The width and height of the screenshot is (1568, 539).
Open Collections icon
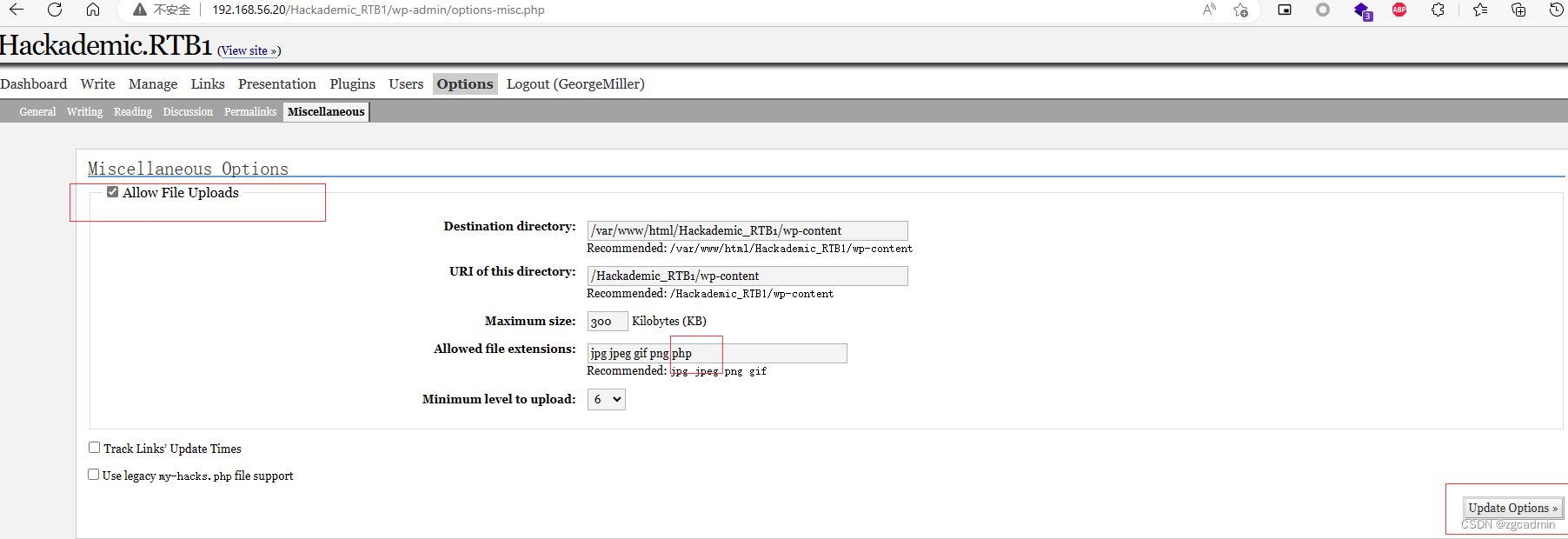click(1518, 10)
